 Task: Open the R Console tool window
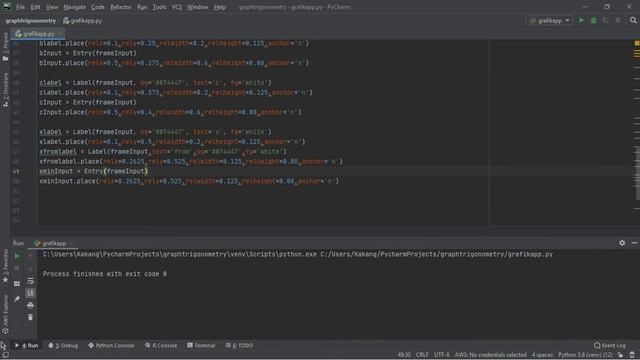point(161,345)
